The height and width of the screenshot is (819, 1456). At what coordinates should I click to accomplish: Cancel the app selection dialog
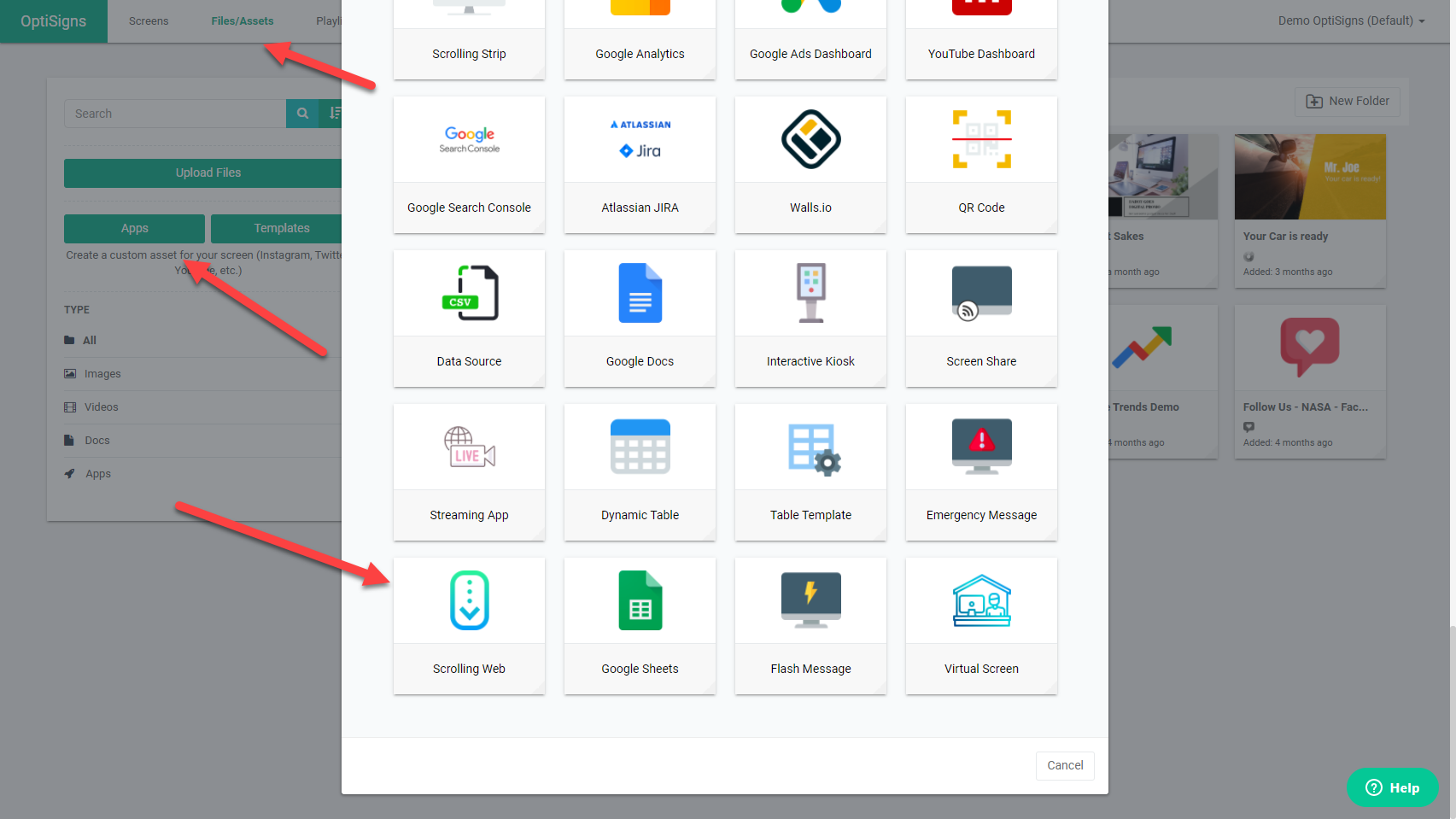pyautogui.click(x=1064, y=765)
